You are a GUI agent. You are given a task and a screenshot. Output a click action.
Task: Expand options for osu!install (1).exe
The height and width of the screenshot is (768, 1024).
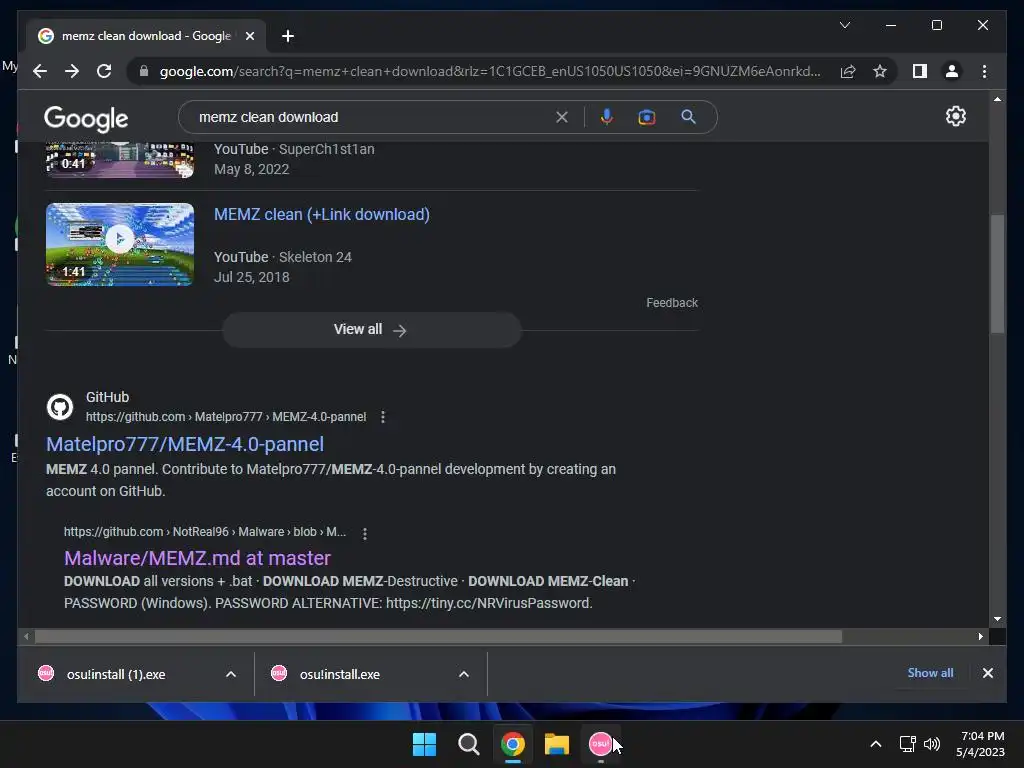[231, 674]
